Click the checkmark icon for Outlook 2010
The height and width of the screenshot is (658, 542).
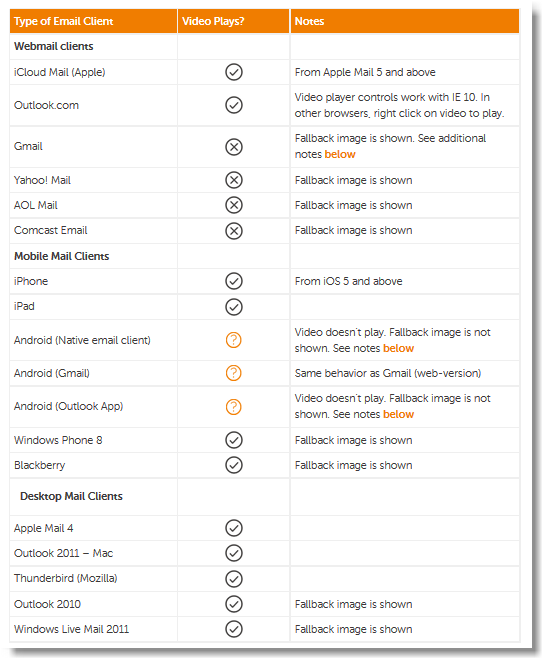tap(234, 604)
